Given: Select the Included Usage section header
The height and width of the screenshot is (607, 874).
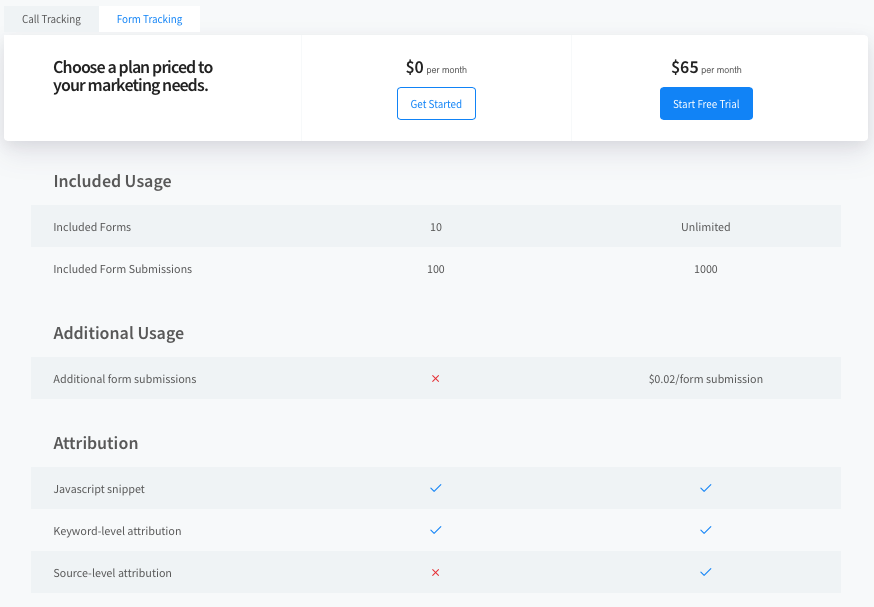Looking at the screenshot, I should point(113,181).
